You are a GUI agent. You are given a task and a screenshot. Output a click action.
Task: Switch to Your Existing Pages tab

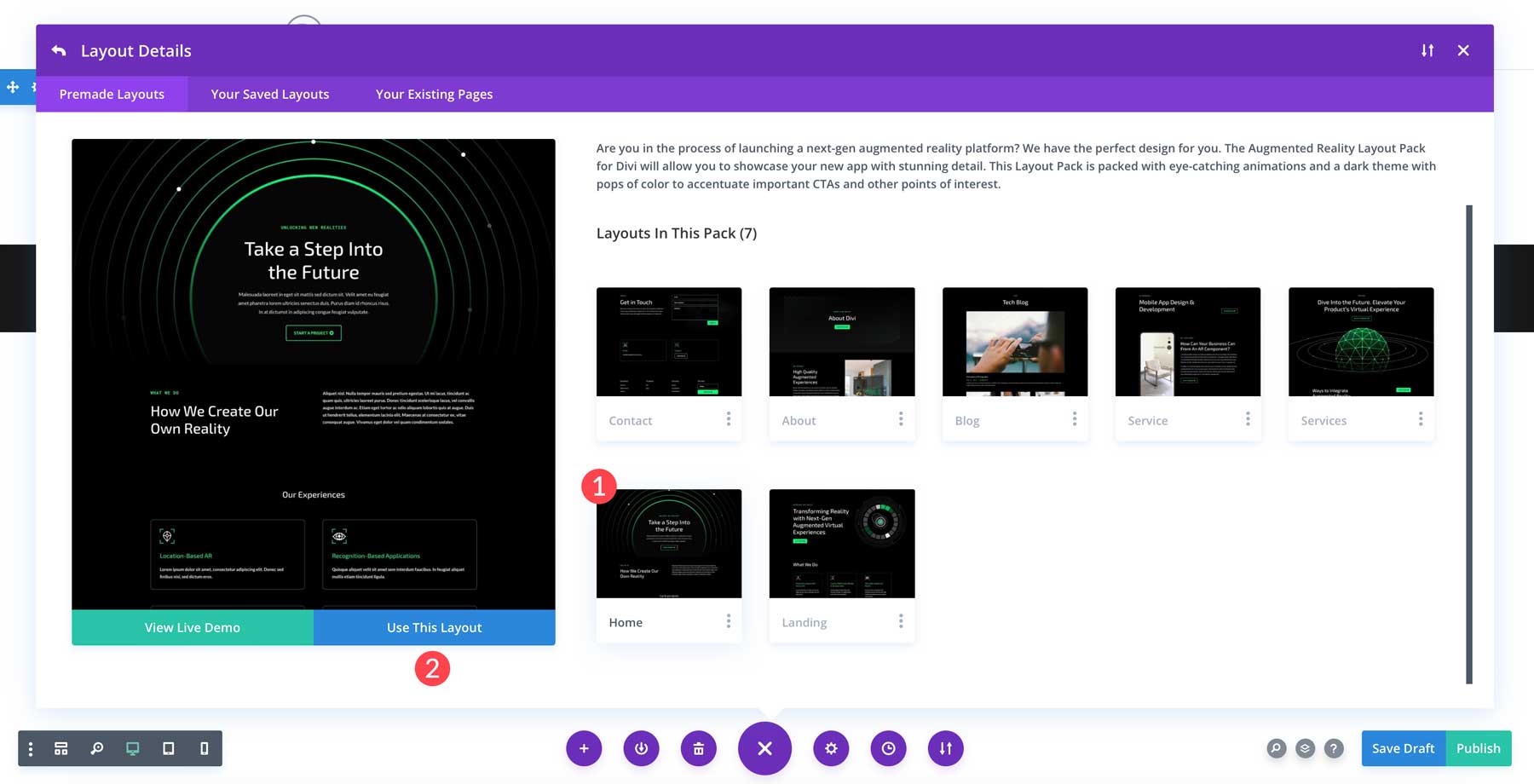(x=434, y=94)
